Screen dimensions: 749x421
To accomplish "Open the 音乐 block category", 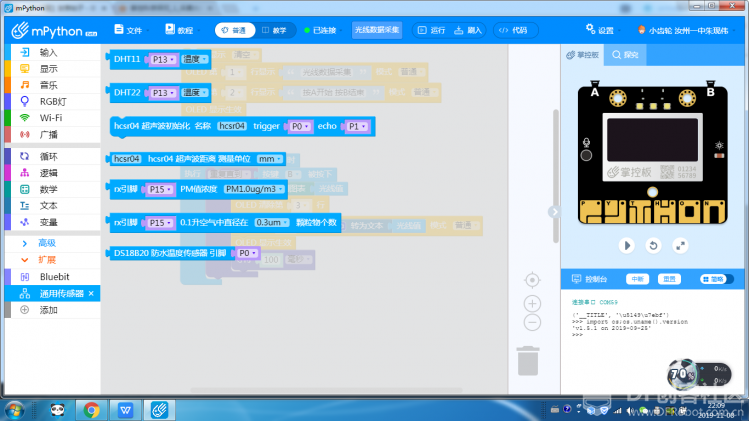I will (53, 85).
